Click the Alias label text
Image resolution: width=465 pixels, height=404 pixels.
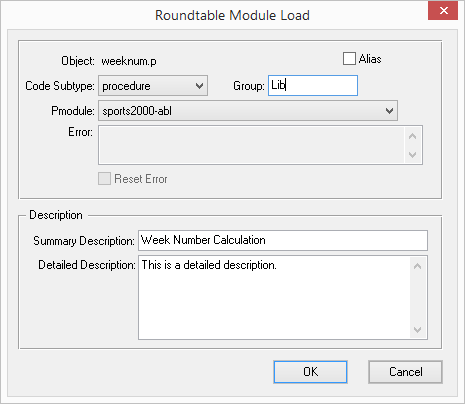pyautogui.click(x=370, y=59)
